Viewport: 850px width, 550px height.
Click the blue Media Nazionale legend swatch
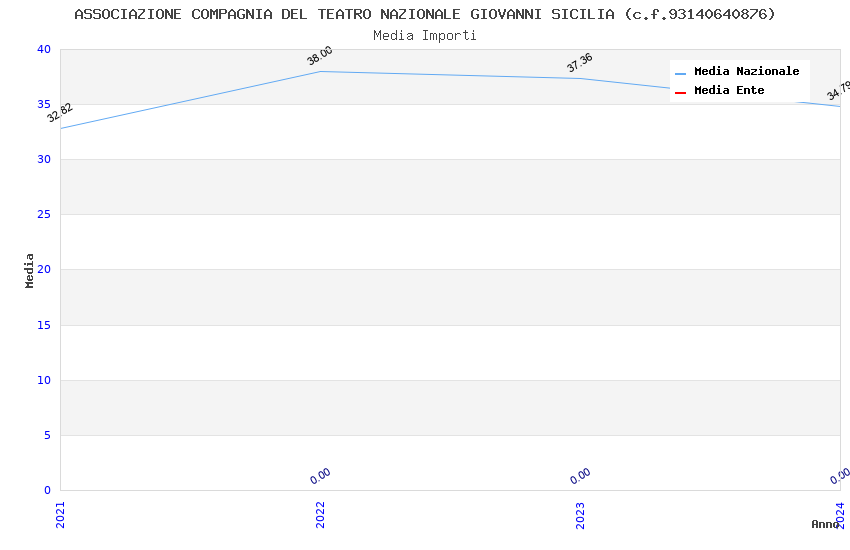click(x=681, y=73)
